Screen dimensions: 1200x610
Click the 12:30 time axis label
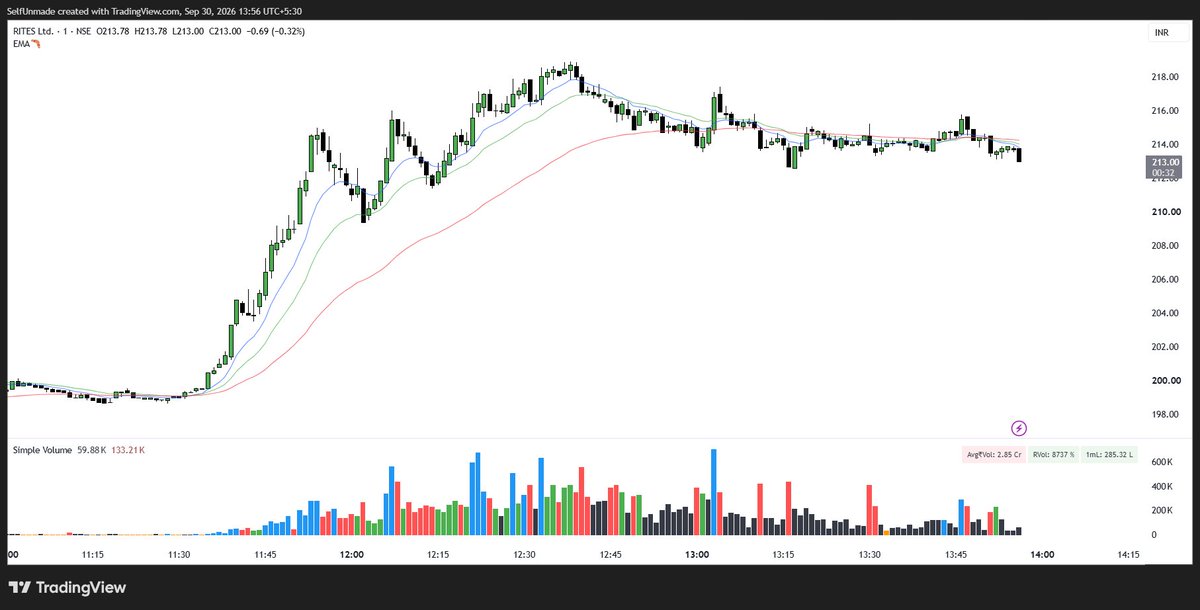524,555
